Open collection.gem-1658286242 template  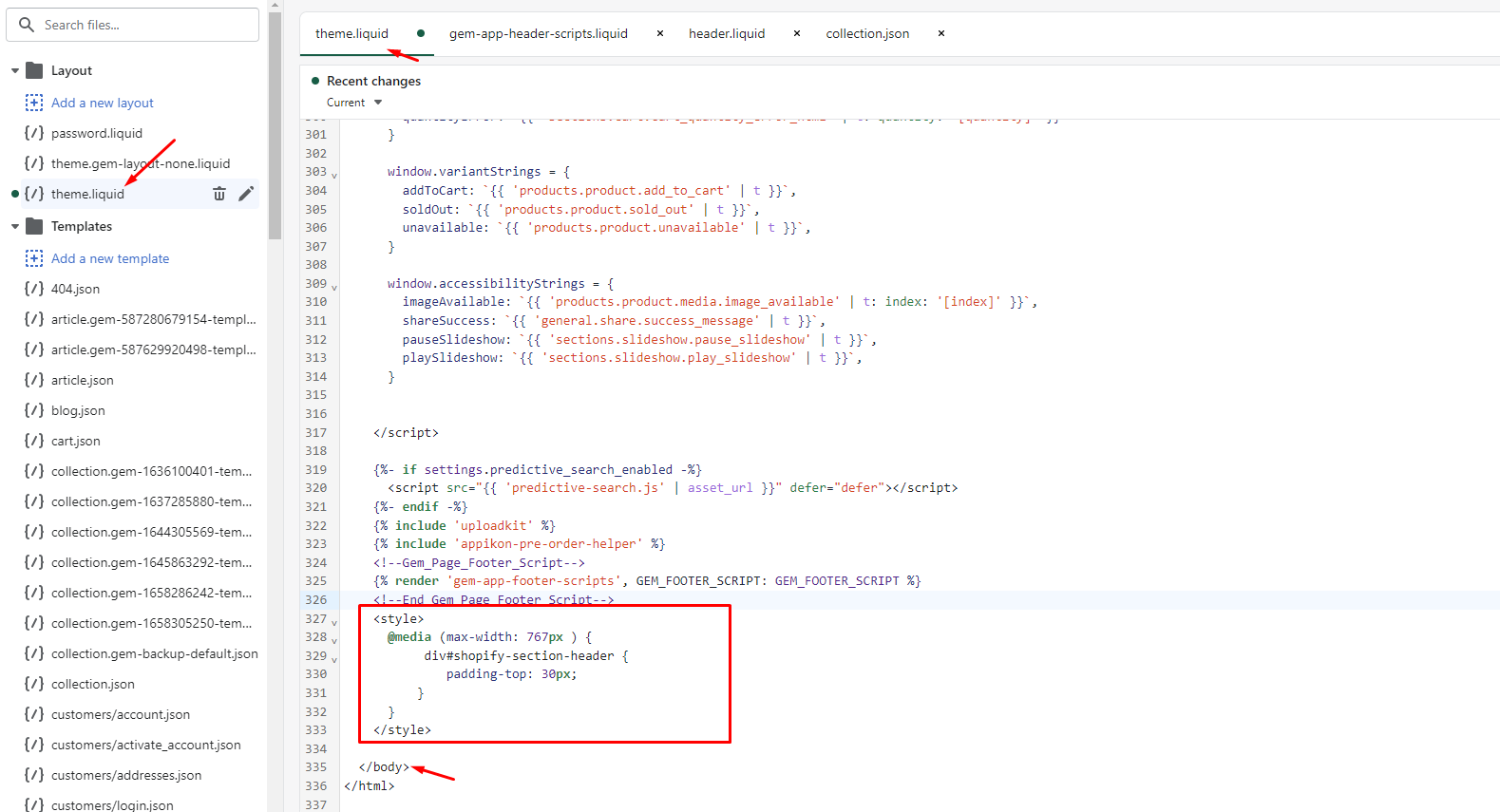point(152,593)
